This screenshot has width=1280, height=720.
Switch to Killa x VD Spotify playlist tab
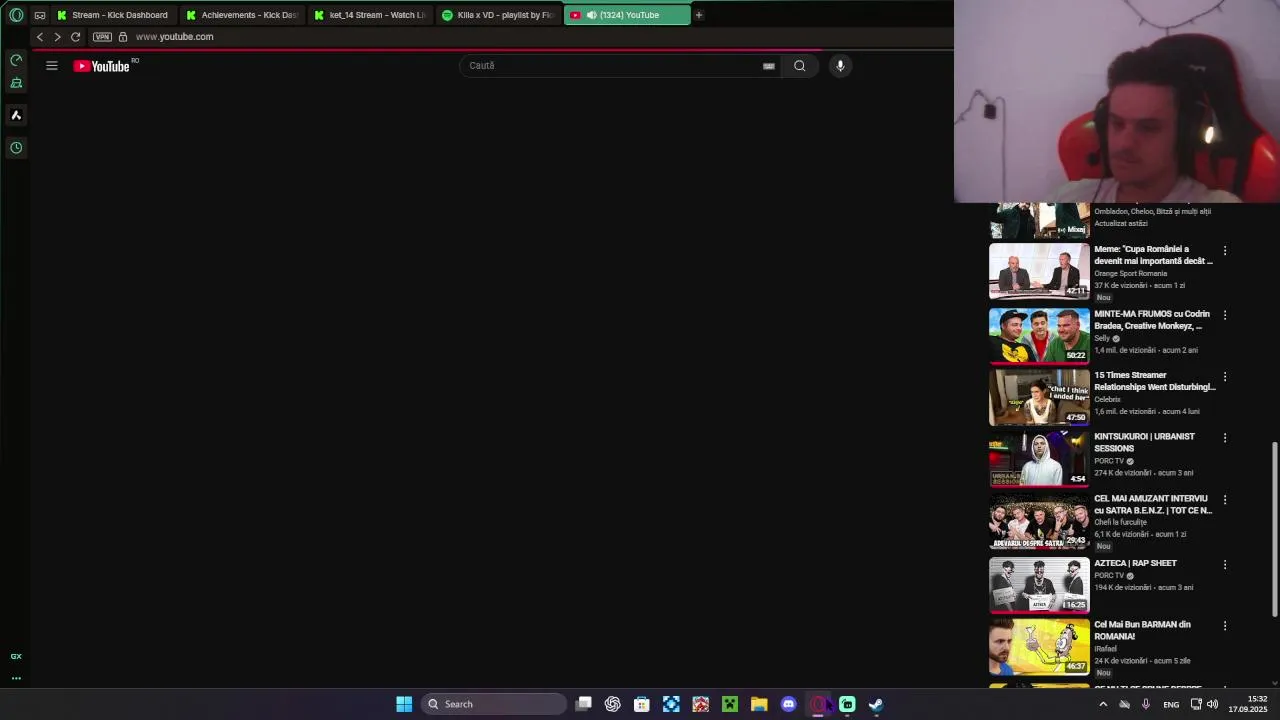click(x=498, y=15)
